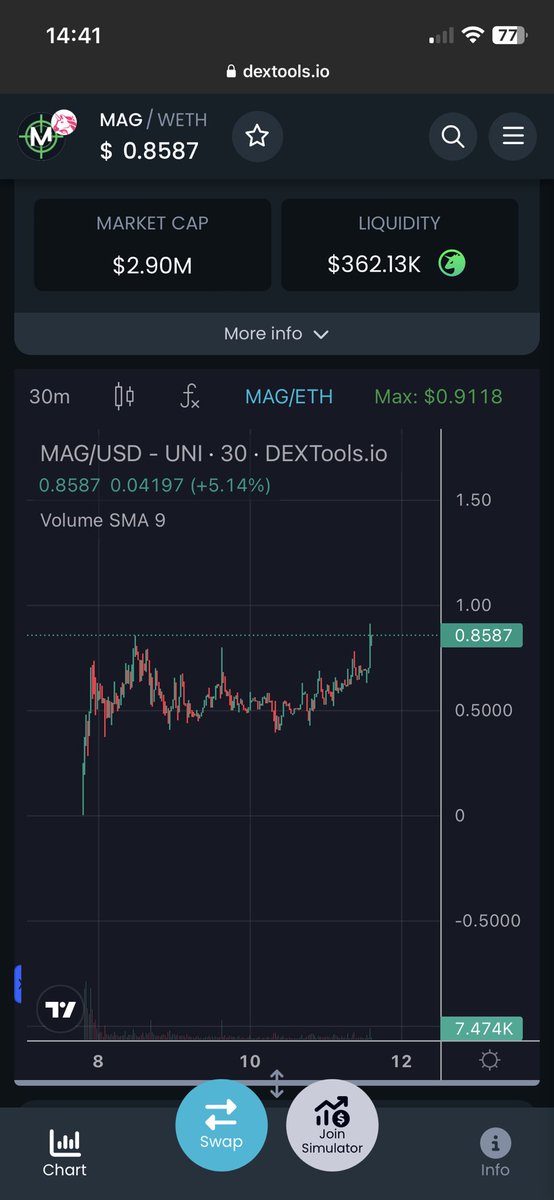
Task: Open the fx indicators menu
Action: click(190, 396)
